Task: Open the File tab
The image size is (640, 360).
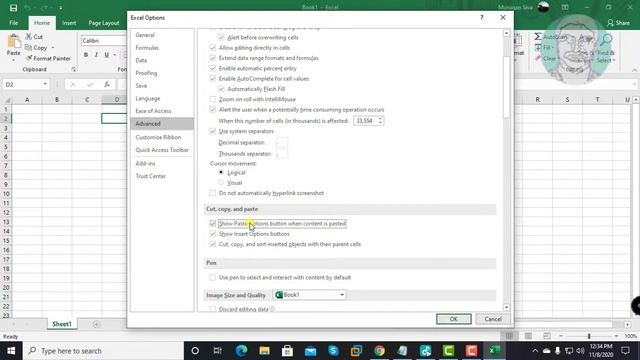Action: click(13, 23)
